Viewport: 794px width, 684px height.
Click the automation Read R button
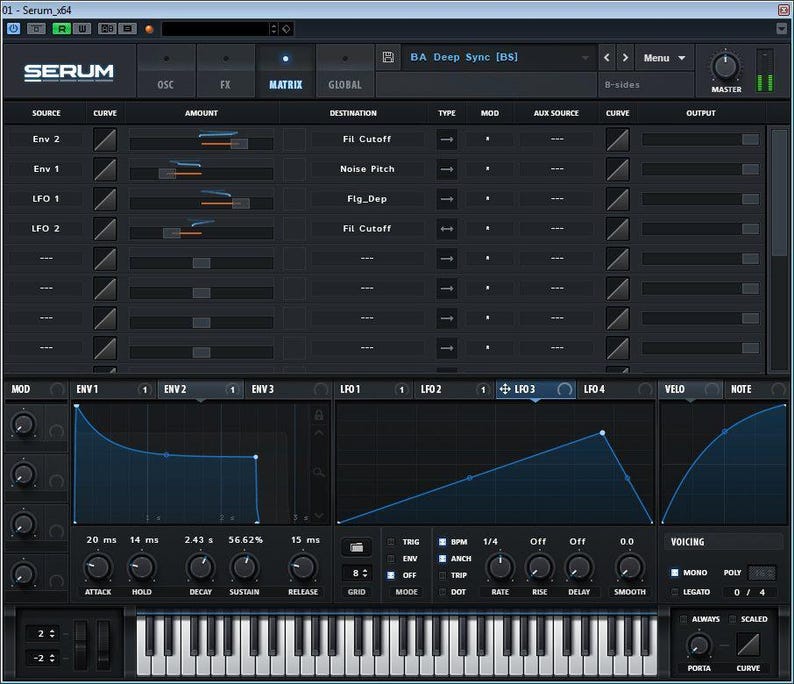coord(62,29)
